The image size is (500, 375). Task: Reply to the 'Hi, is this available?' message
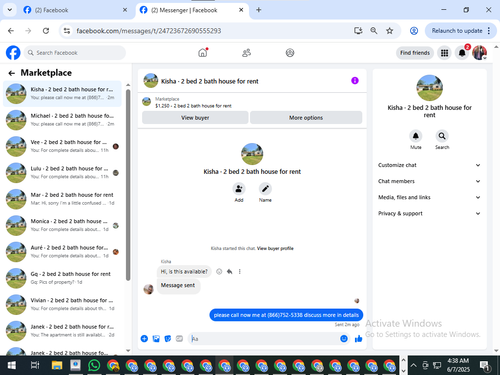tap(229, 272)
